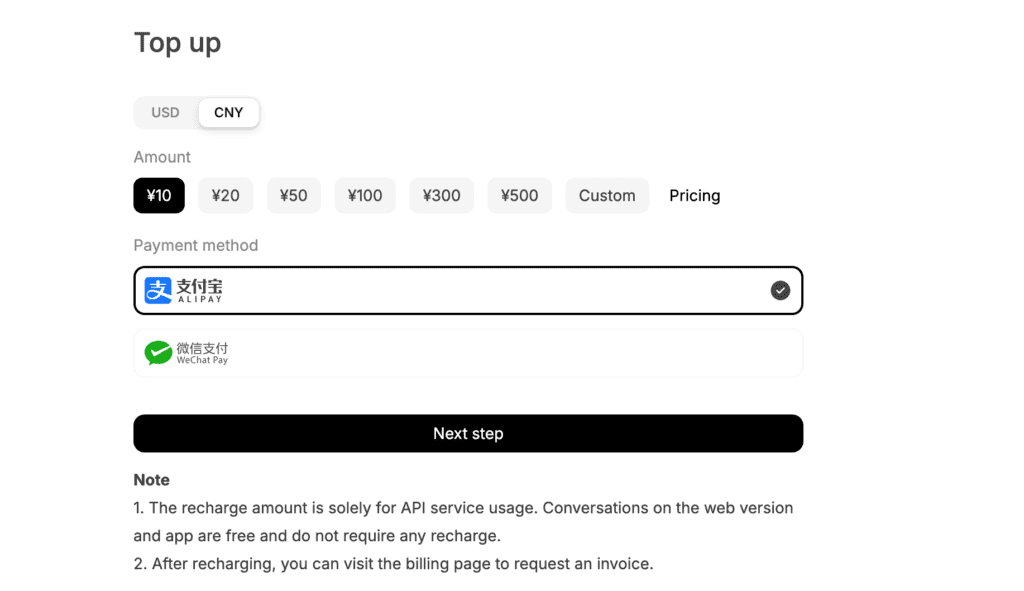Click the green WeChat Pay logo icon

point(158,353)
